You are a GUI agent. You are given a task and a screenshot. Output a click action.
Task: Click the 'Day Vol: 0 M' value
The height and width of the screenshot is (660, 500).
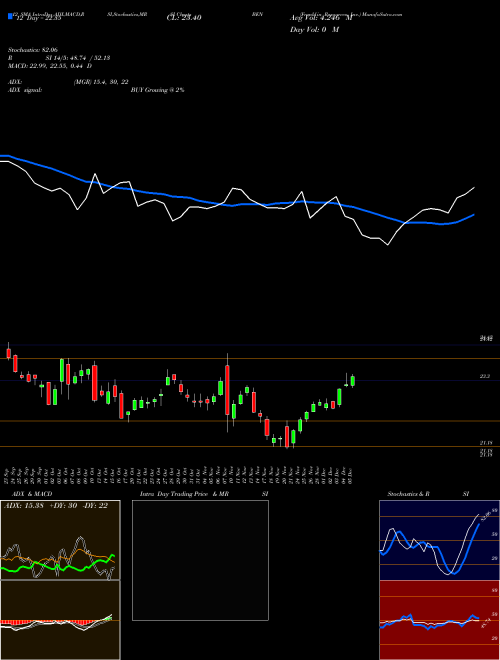point(314,30)
